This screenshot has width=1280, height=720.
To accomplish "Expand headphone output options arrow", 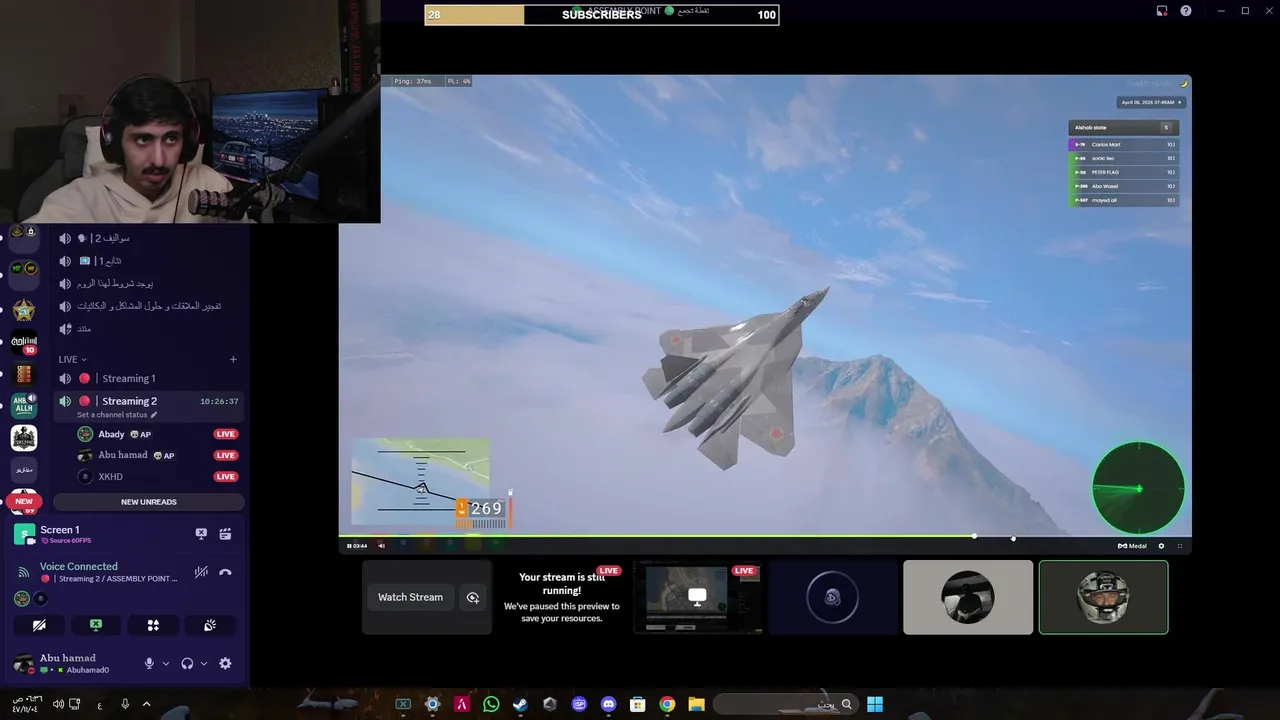I will [x=204, y=663].
